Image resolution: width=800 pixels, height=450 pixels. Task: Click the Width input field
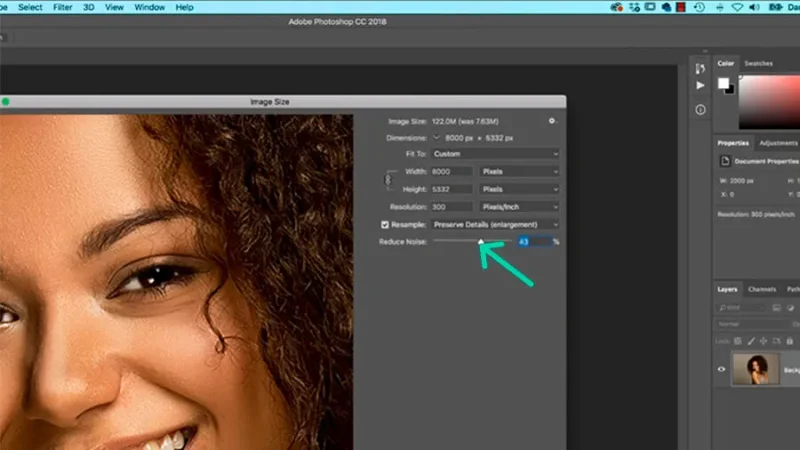[452, 171]
